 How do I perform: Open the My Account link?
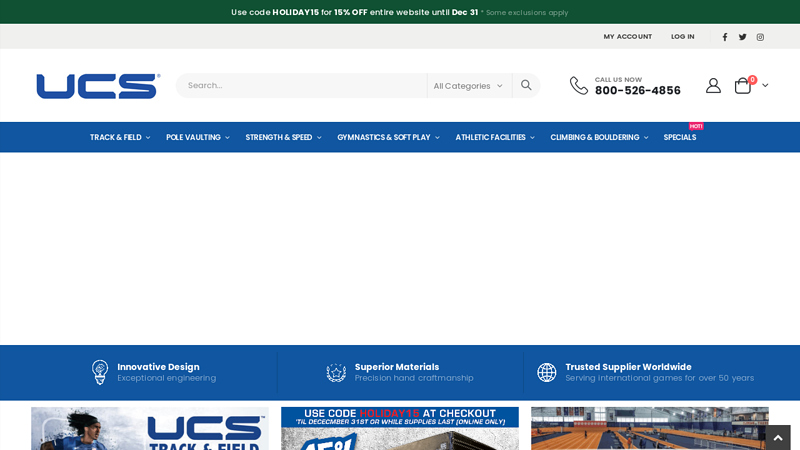(628, 37)
